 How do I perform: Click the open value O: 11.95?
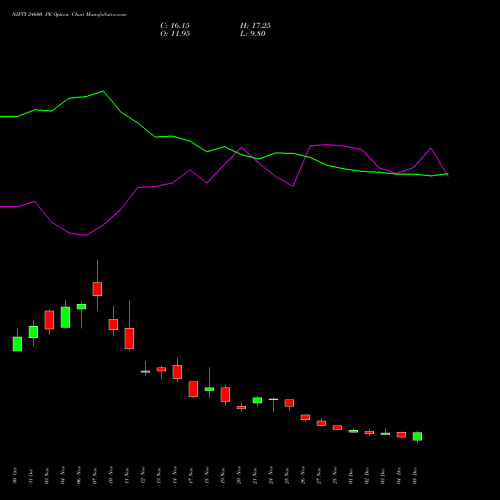(x=175, y=34)
